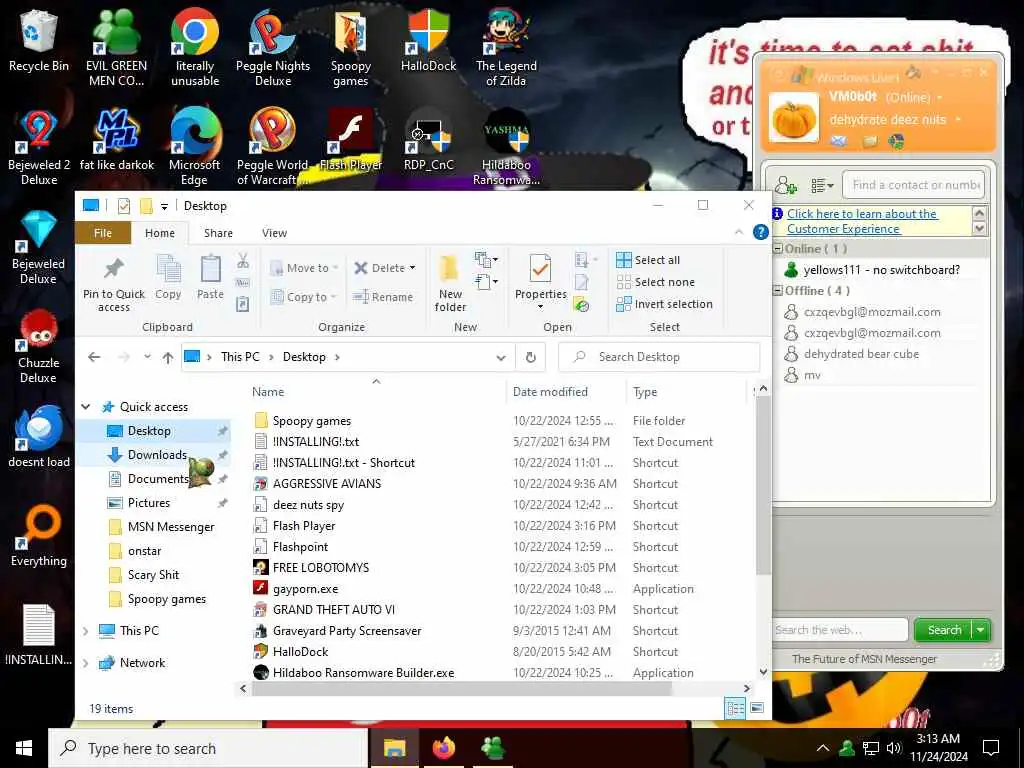Screen dimensions: 1024x768
Task: Create a New folder from the ribbon
Action: pyautogui.click(x=450, y=283)
